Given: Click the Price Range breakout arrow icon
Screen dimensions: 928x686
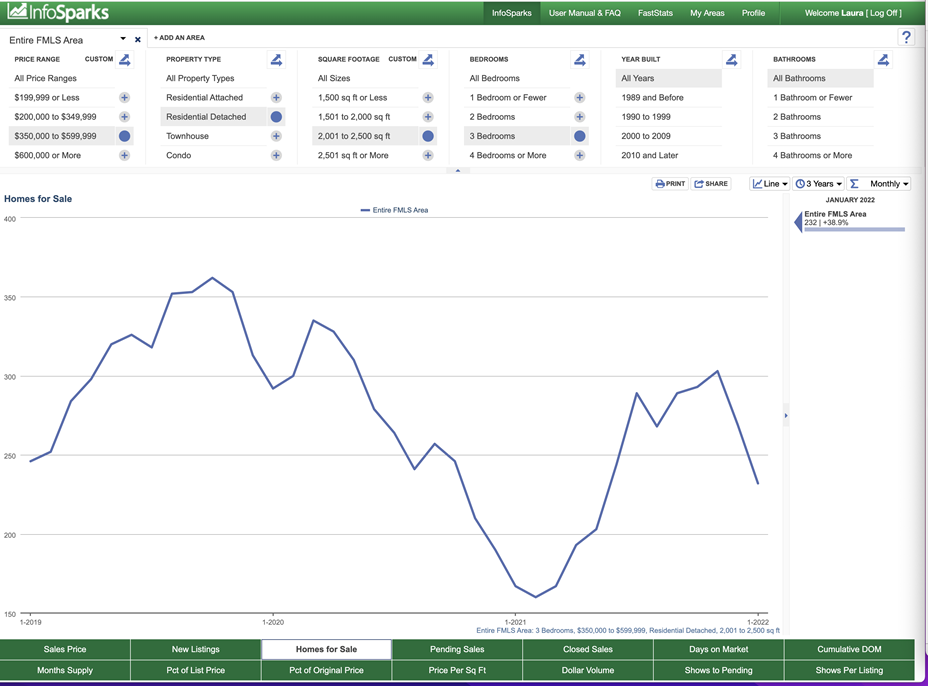Looking at the screenshot, I should (x=125, y=60).
